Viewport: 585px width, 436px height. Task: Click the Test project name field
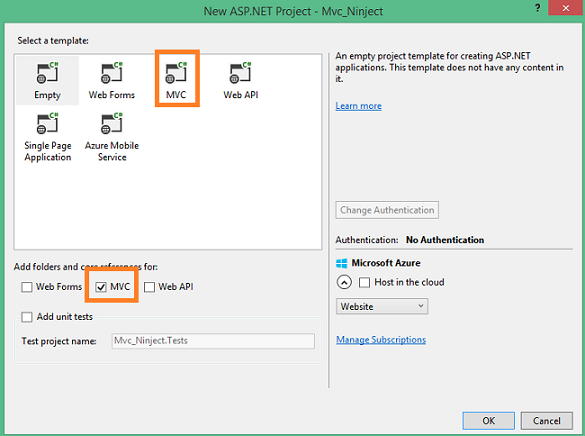213,341
